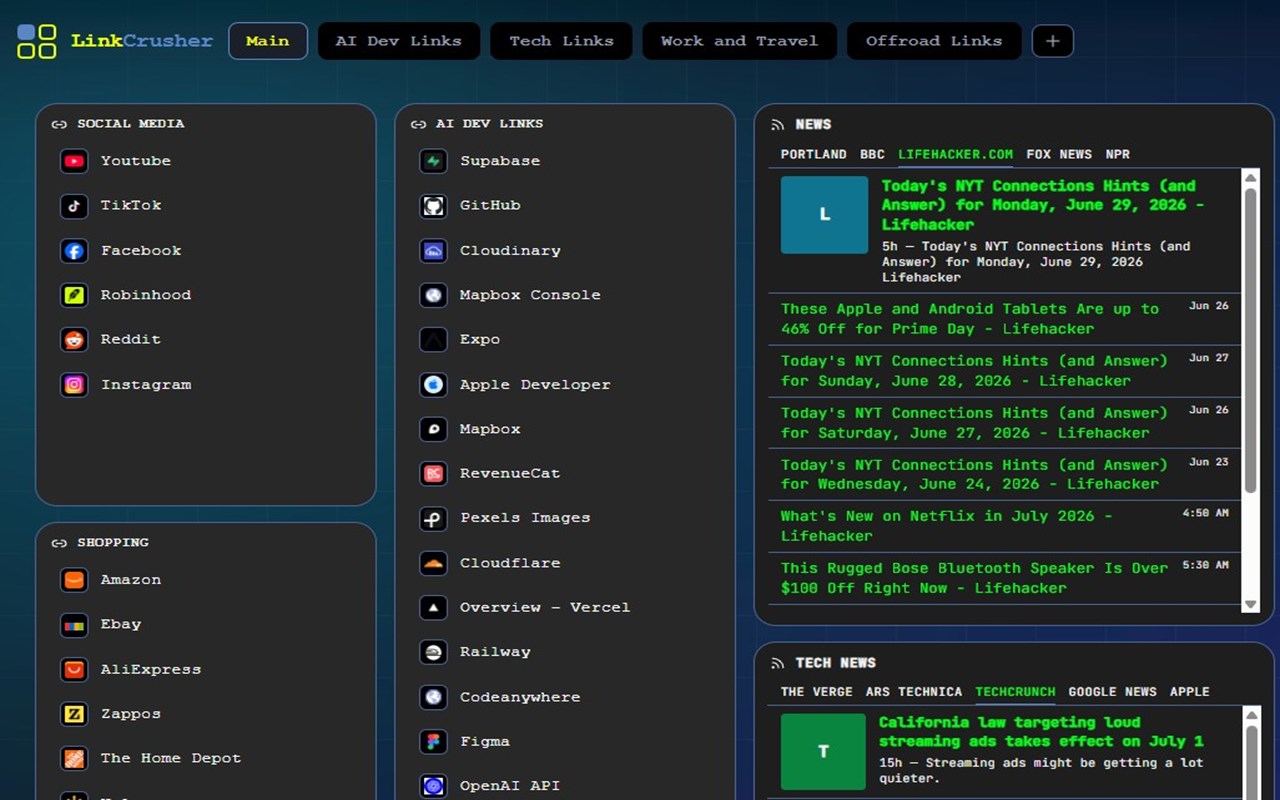This screenshot has width=1280, height=800.
Task: Click the AliExpress icon
Action: coord(74,669)
